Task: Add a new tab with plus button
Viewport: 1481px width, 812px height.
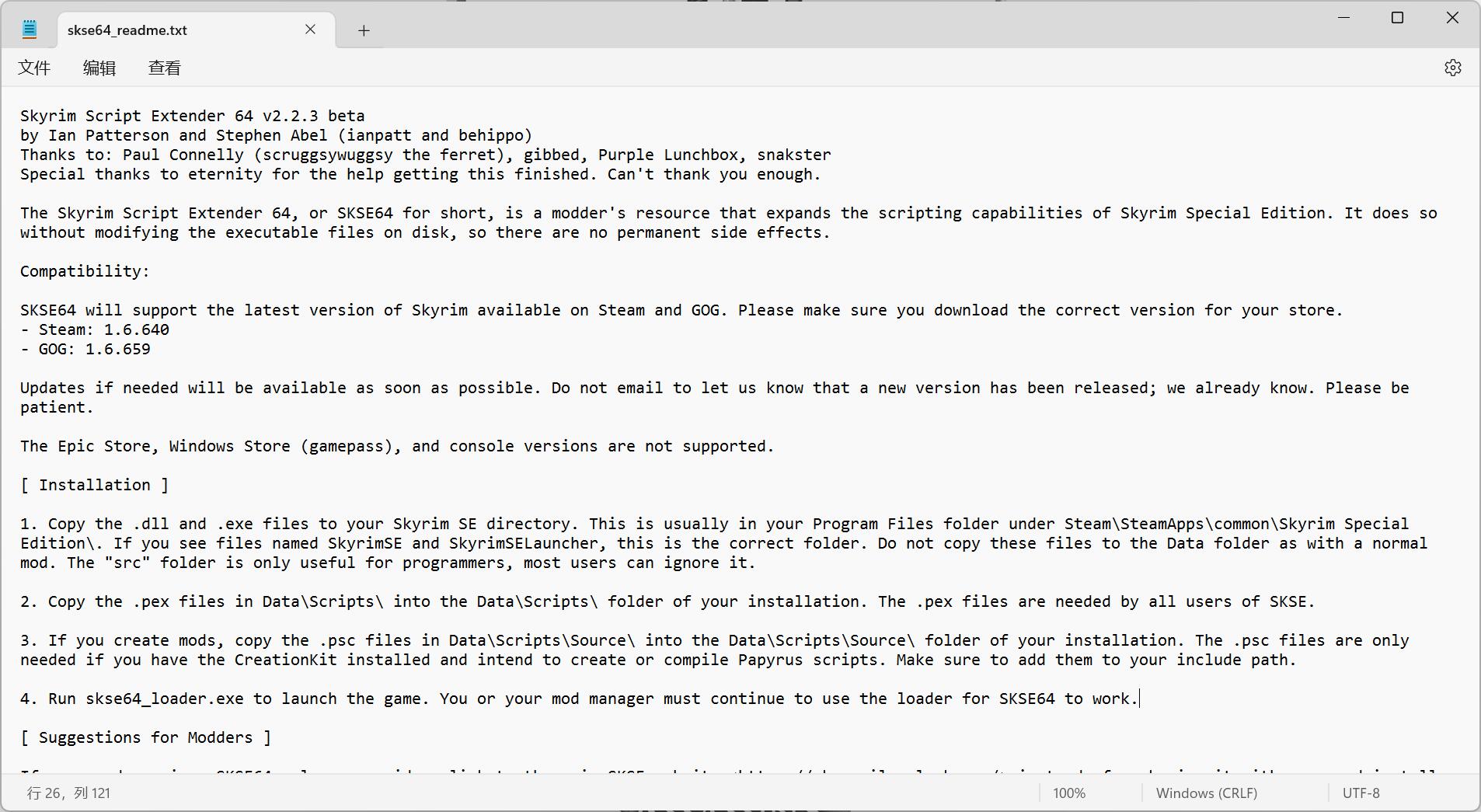Action: coord(364,30)
